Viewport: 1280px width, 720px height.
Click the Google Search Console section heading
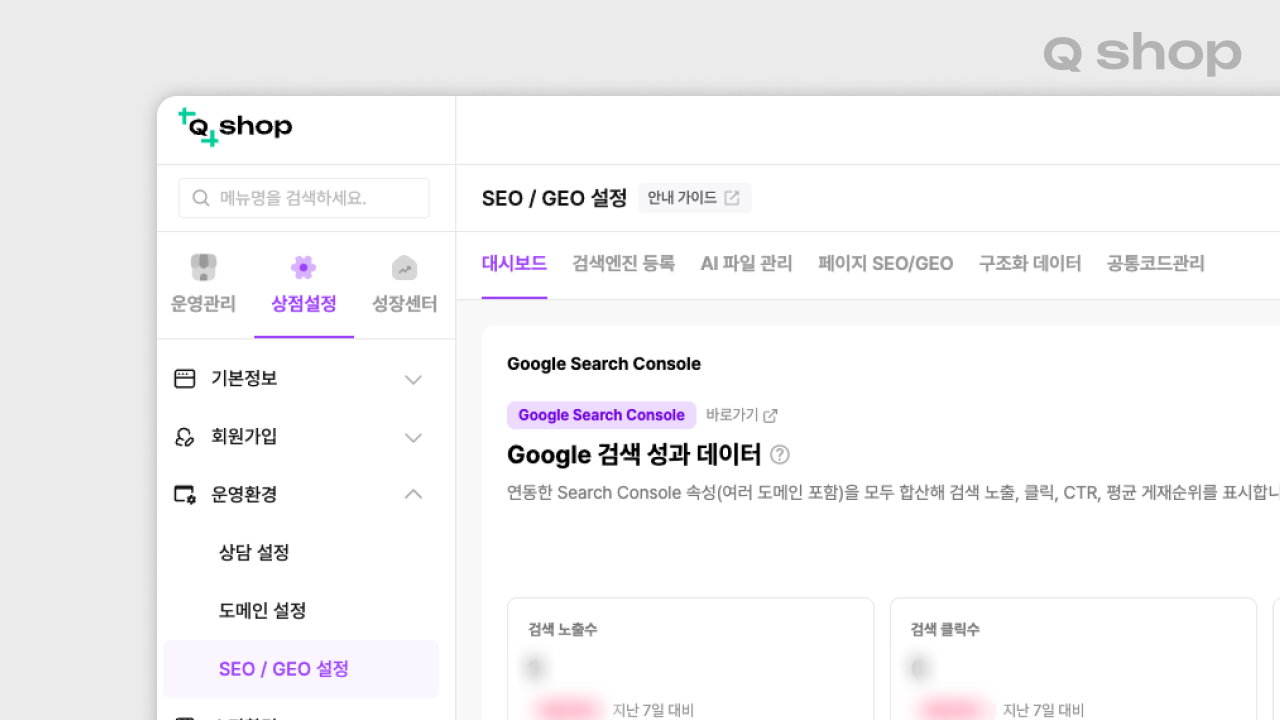coord(604,364)
